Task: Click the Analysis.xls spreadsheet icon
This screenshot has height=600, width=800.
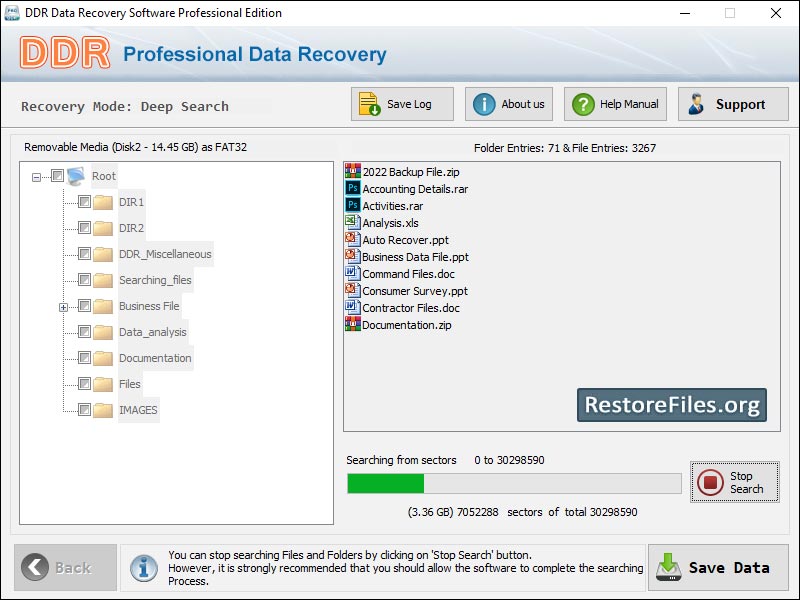Action: point(352,223)
